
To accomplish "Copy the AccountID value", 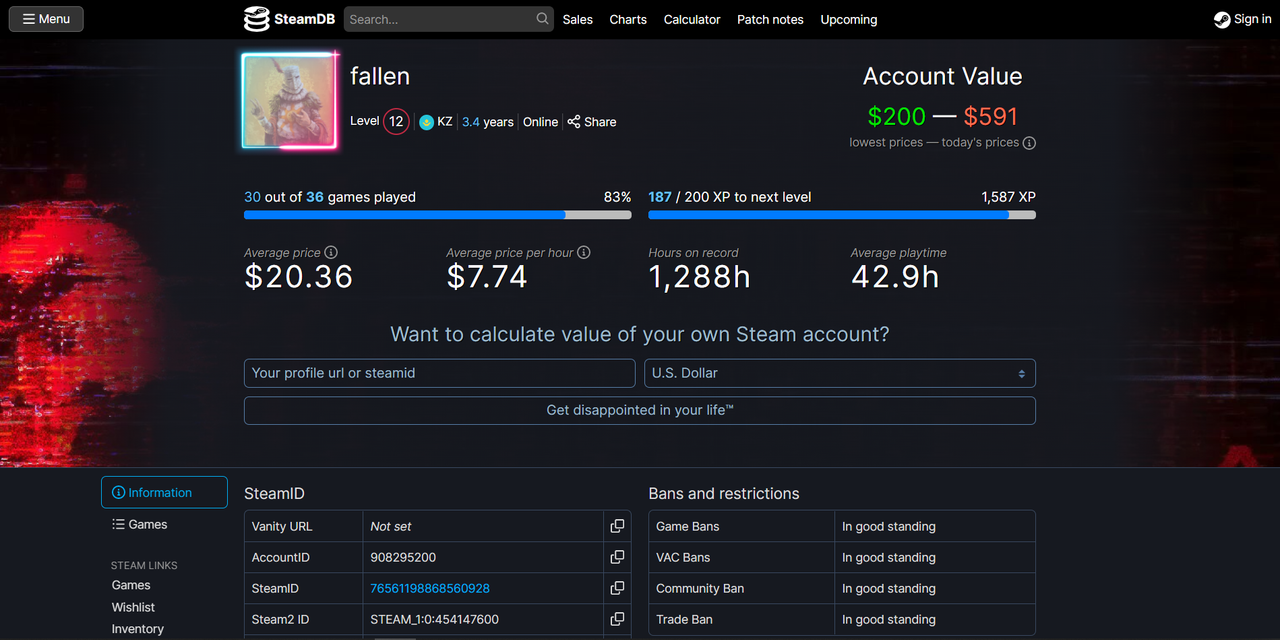I will point(617,557).
